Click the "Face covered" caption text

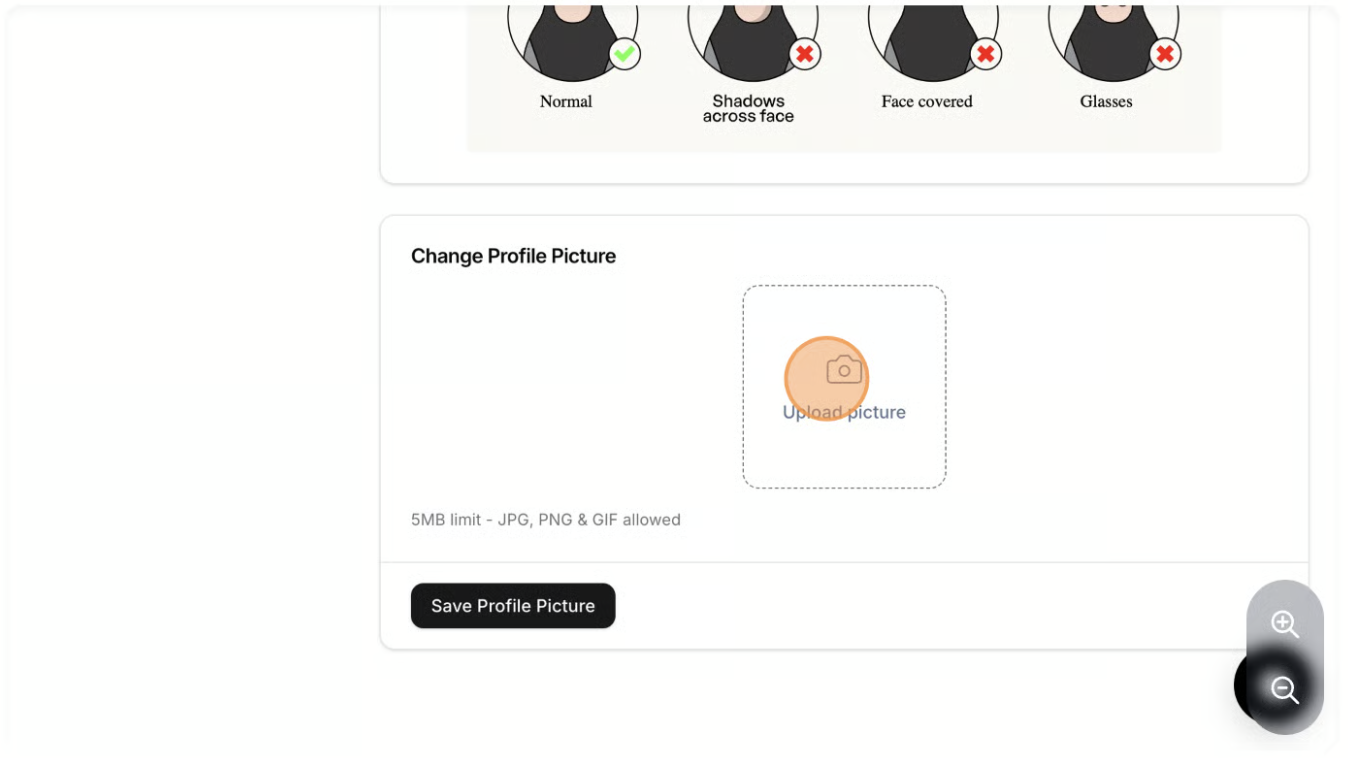[927, 101]
